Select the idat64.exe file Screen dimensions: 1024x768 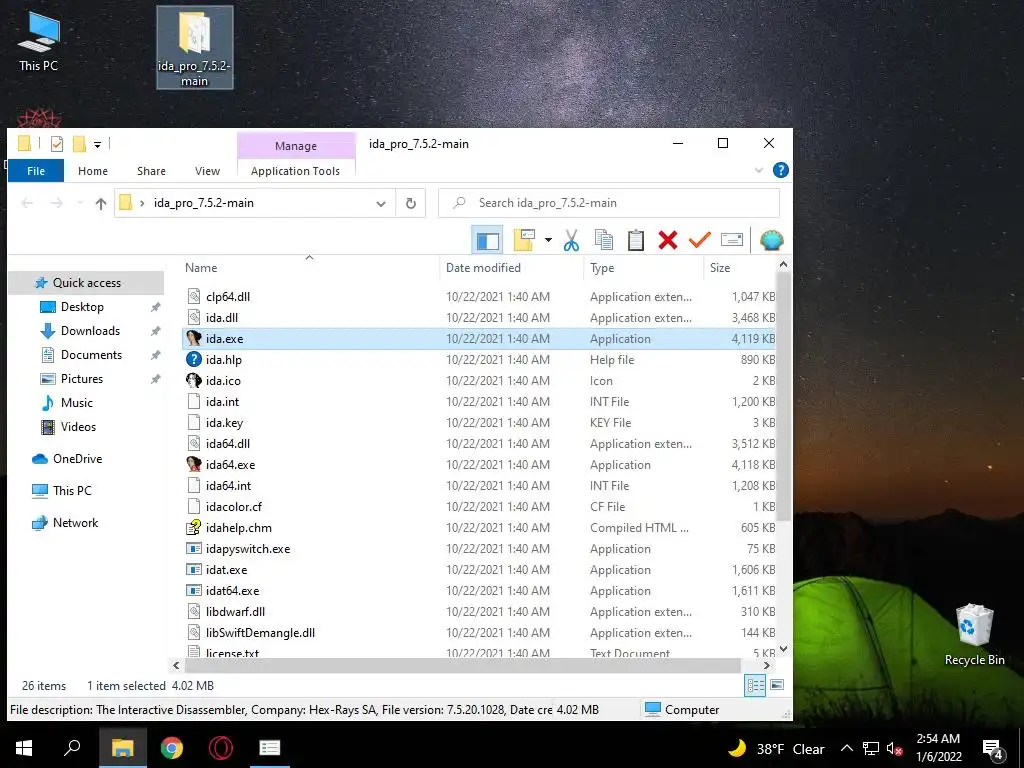coord(232,591)
